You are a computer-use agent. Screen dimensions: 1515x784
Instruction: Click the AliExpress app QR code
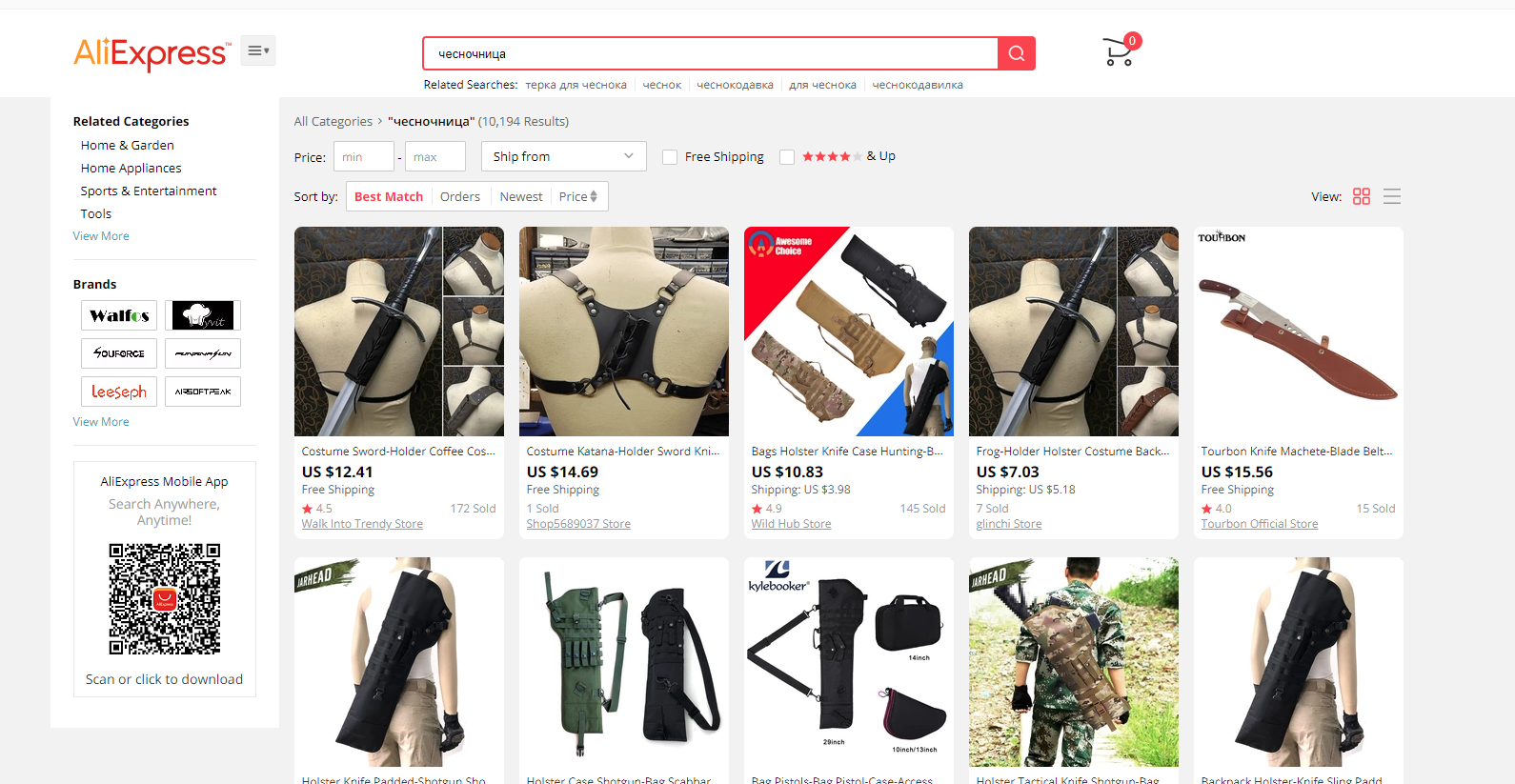tap(165, 599)
